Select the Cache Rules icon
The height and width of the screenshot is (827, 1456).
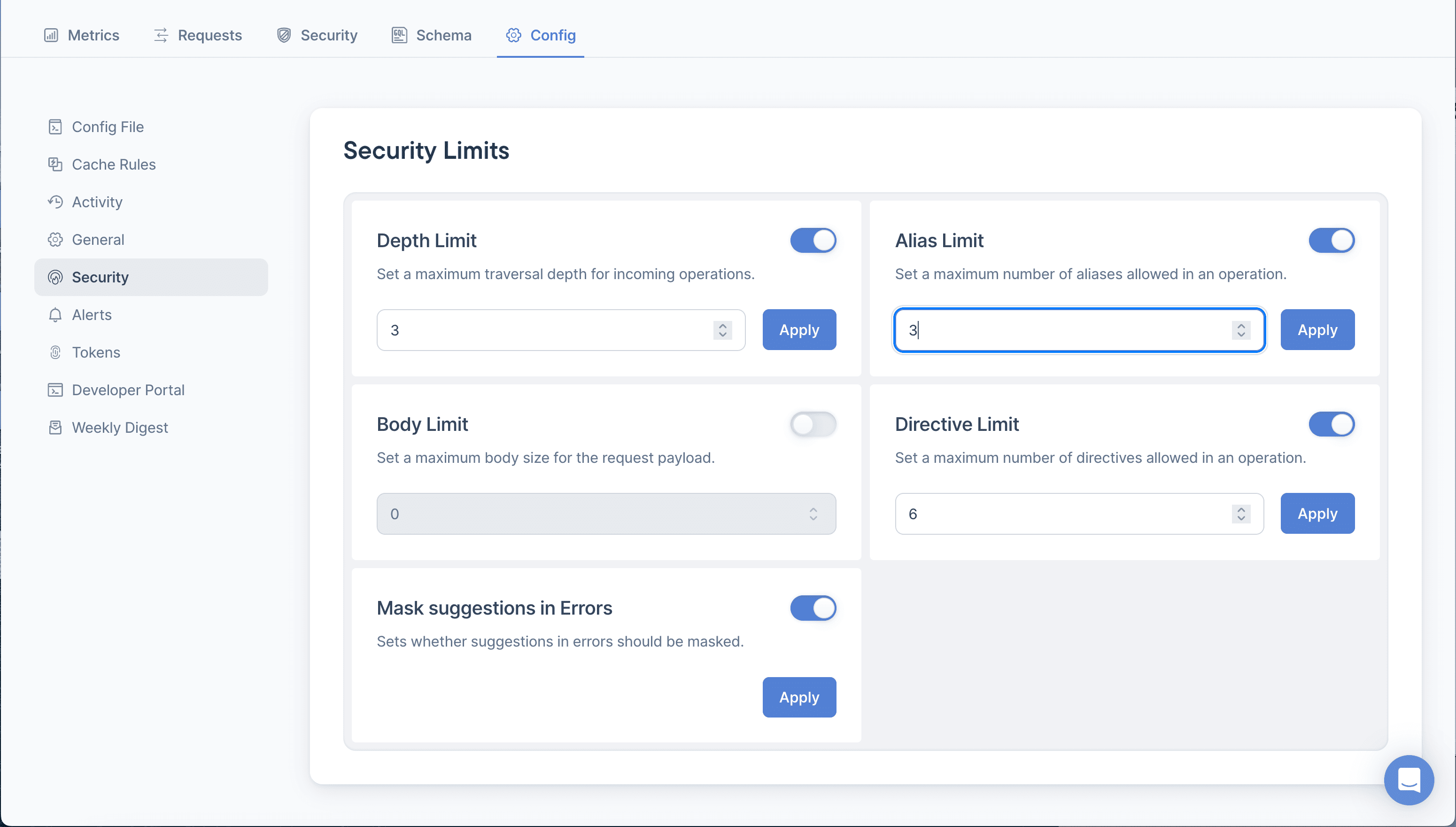[55, 164]
